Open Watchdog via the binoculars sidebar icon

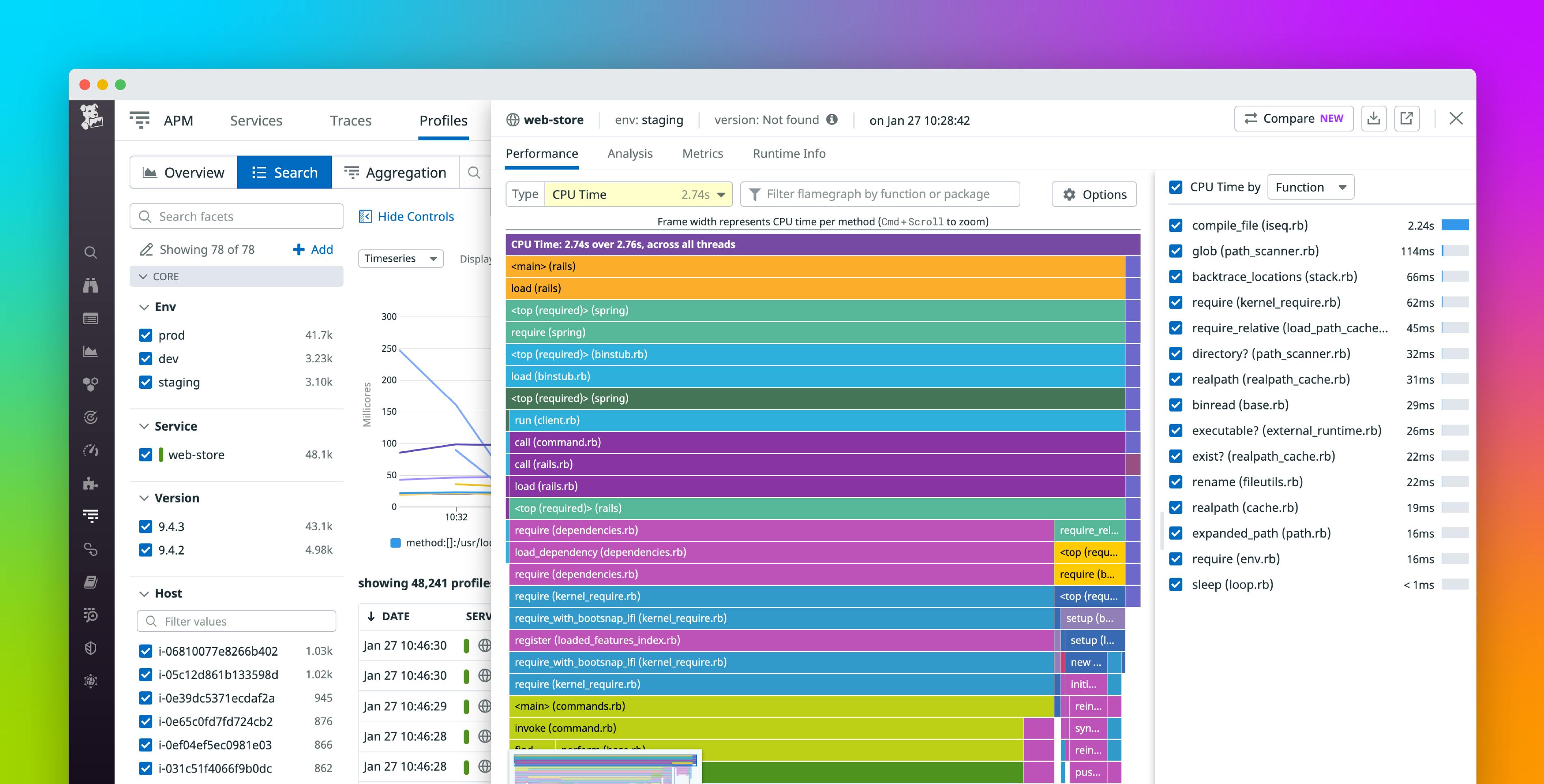click(91, 286)
